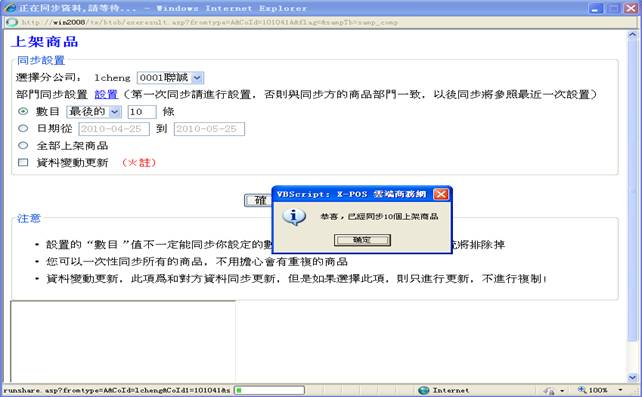This screenshot has height=397, width=642.
Task: Select the 日期從 radio button
Action: coord(23,128)
